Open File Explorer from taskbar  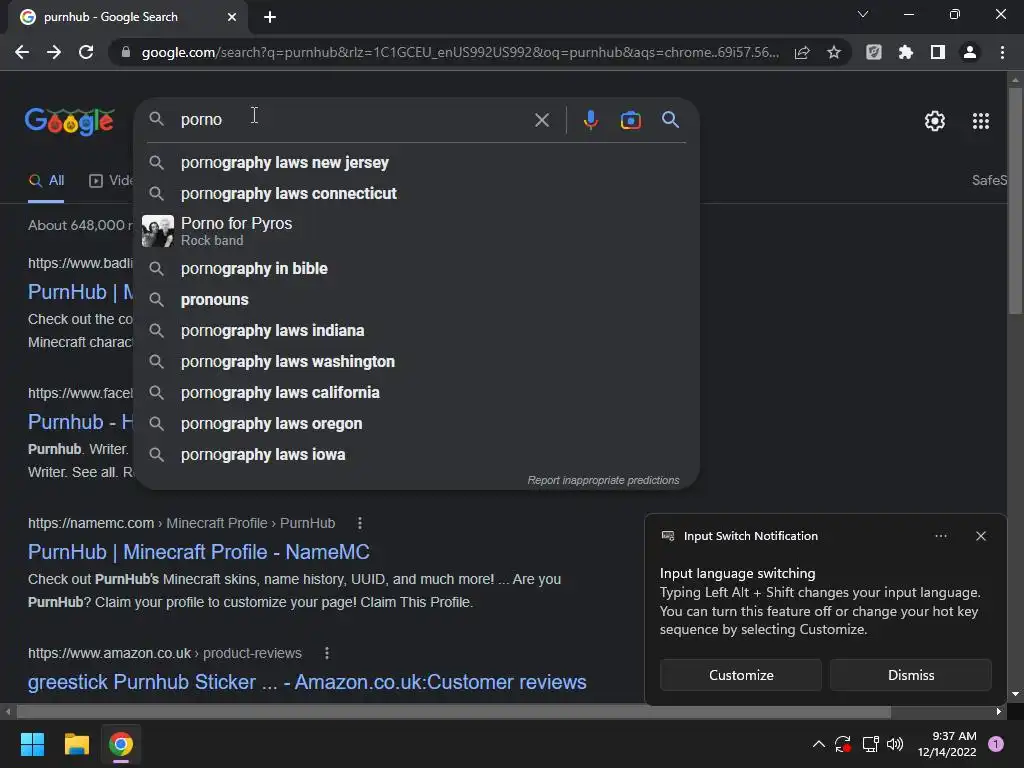(x=76, y=744)
